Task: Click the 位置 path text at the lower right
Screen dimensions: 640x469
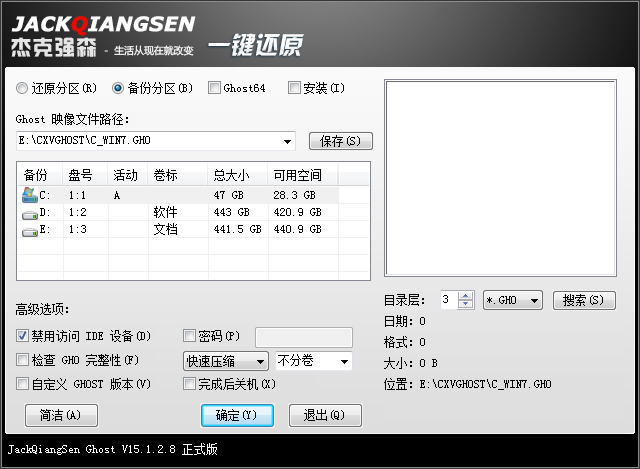Action: click(485, 384)
